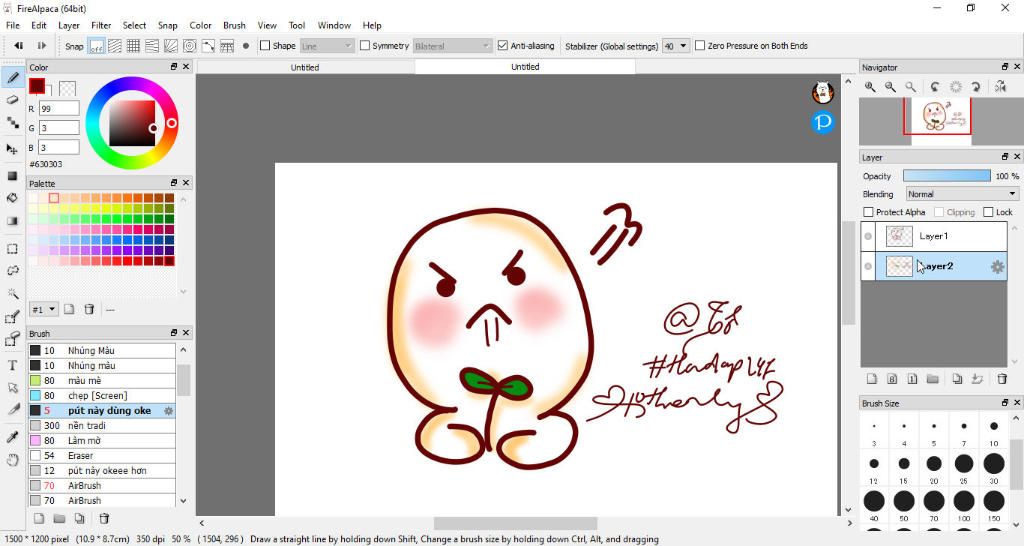
Task: Open the Stabilizer value dropdown
Action: click(x=676, y=46)
